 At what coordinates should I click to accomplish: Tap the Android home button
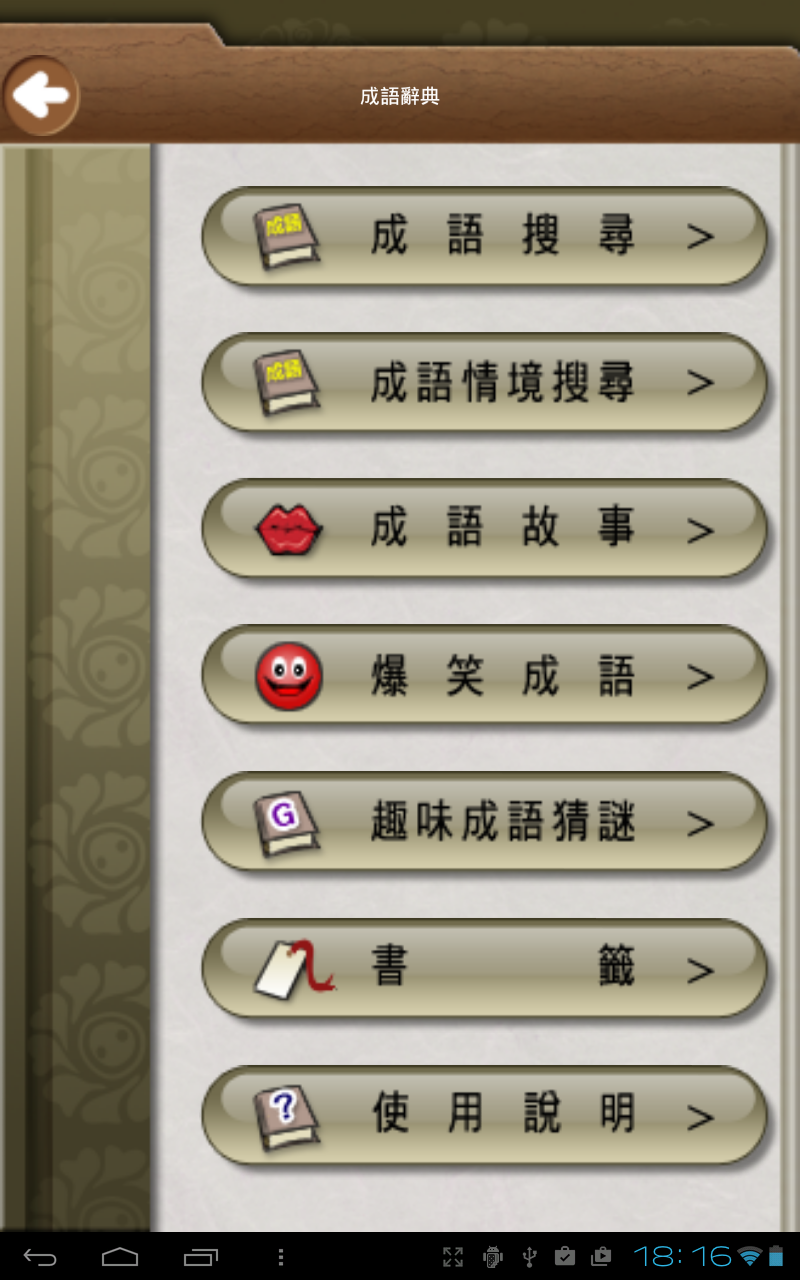click(x=120, y=1257)
